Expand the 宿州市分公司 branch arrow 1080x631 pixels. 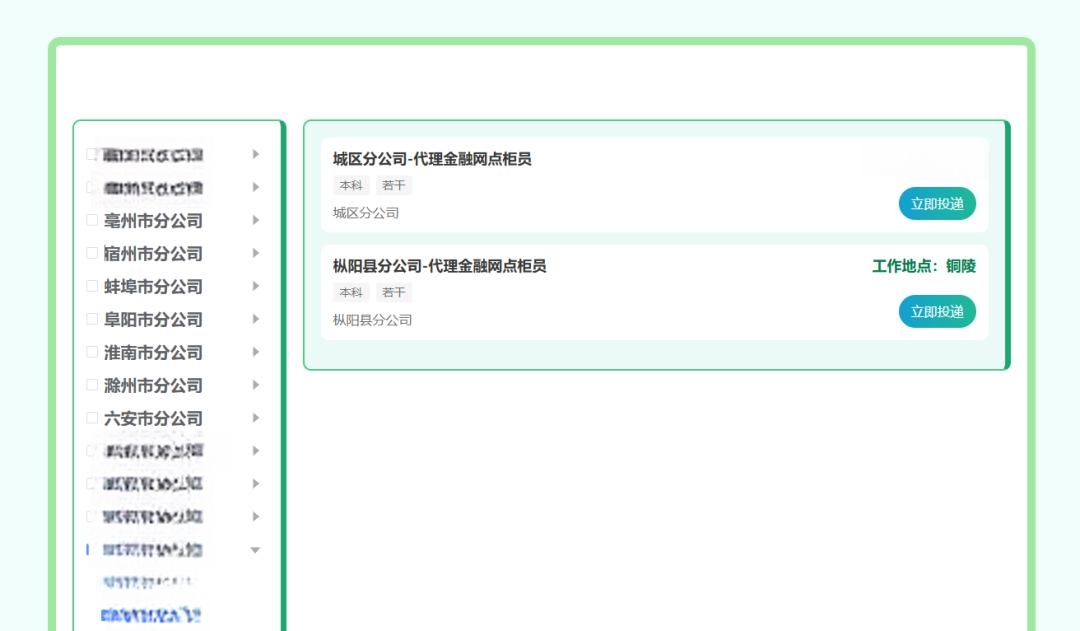pyautogui.click(x=256, y=254)
